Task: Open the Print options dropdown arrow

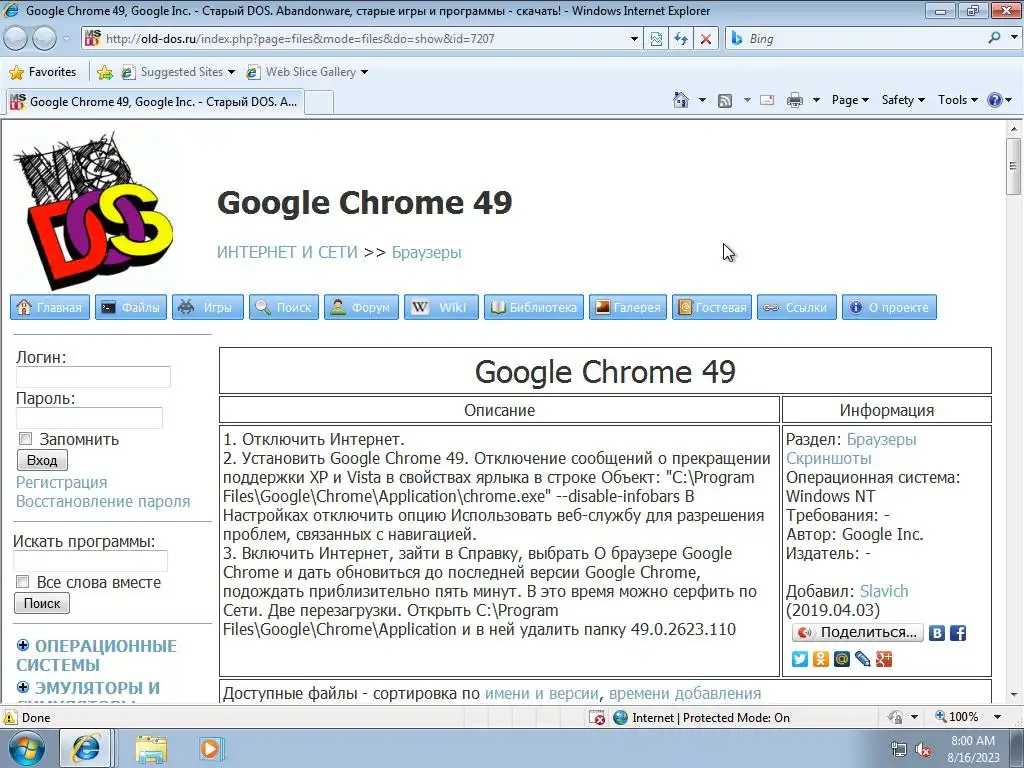Action: (x=816, y=100)
